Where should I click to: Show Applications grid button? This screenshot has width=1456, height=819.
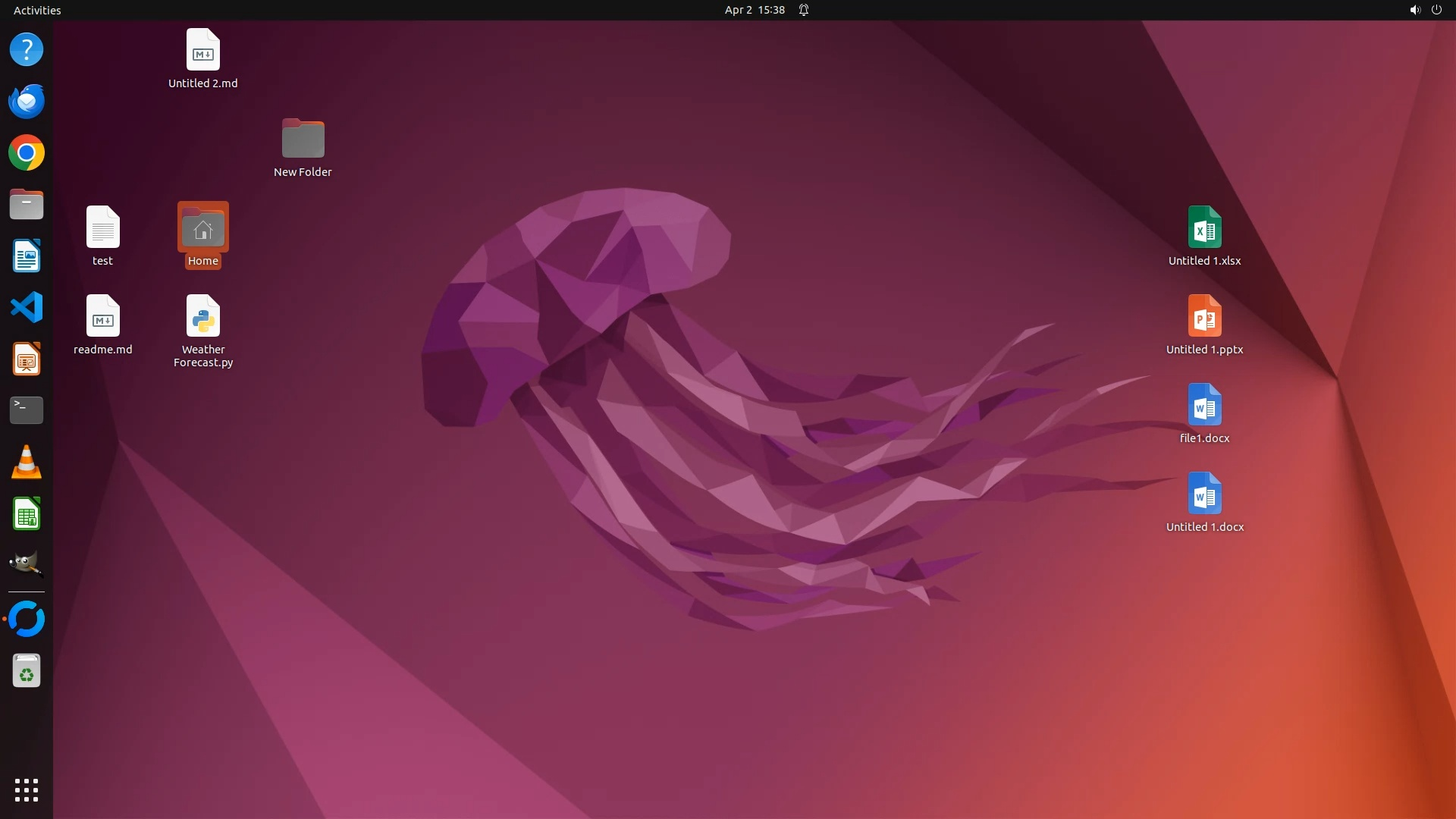tap(27, 790)
